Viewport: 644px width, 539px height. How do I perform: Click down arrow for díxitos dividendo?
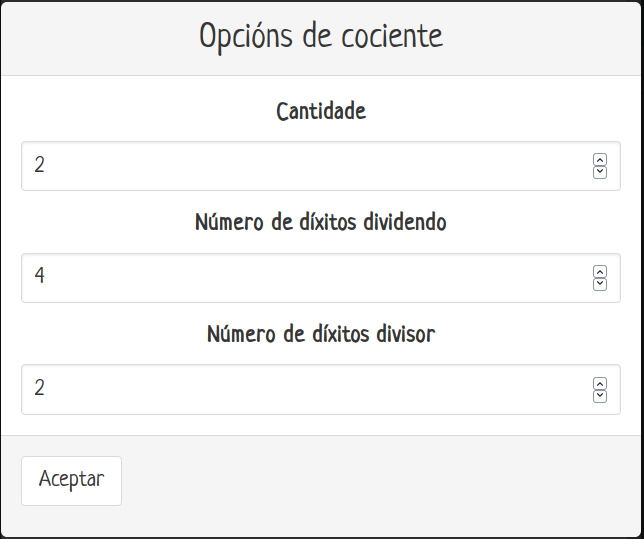600,284
